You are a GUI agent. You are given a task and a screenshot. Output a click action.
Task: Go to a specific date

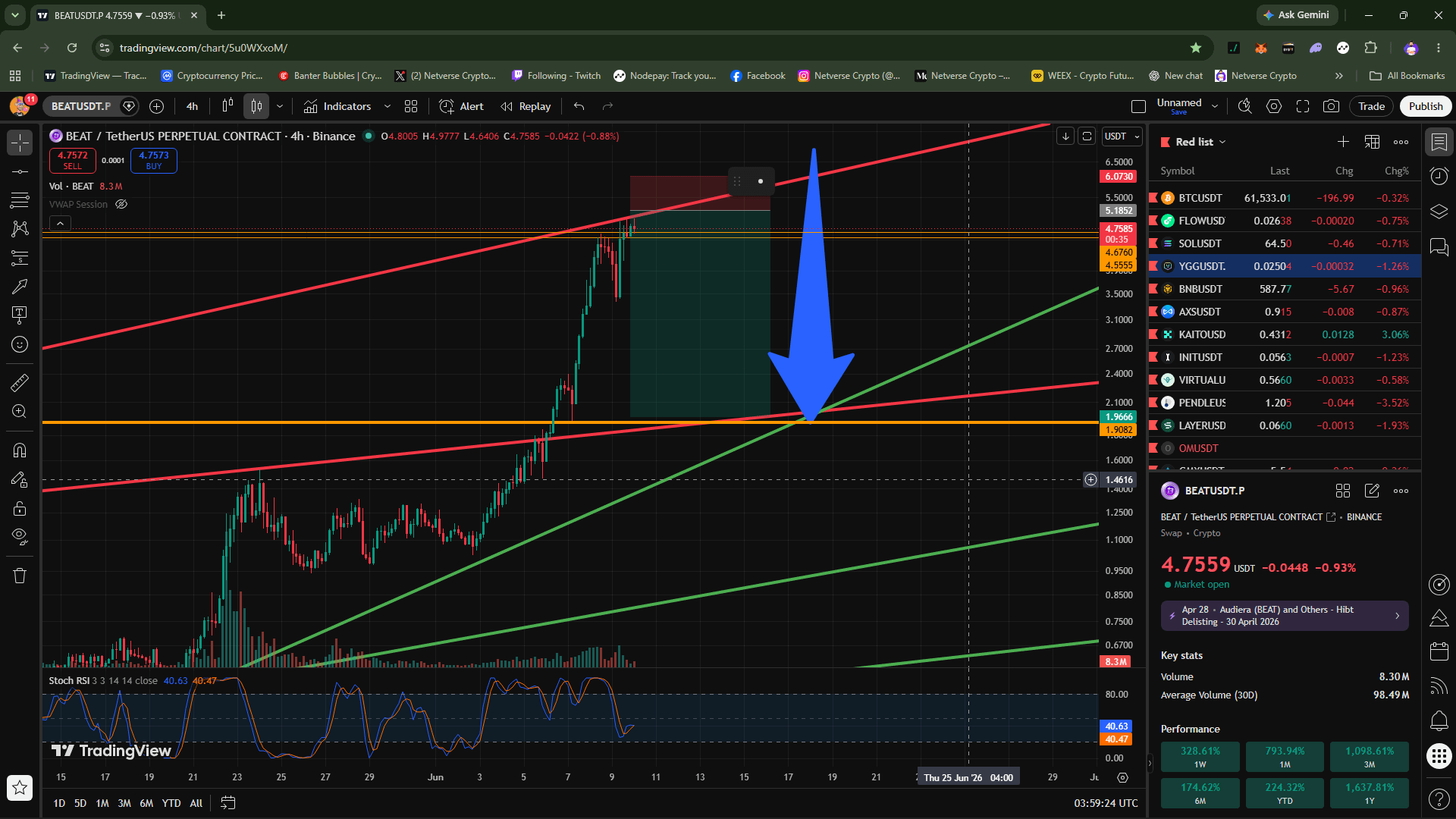[x=227, y=803]
